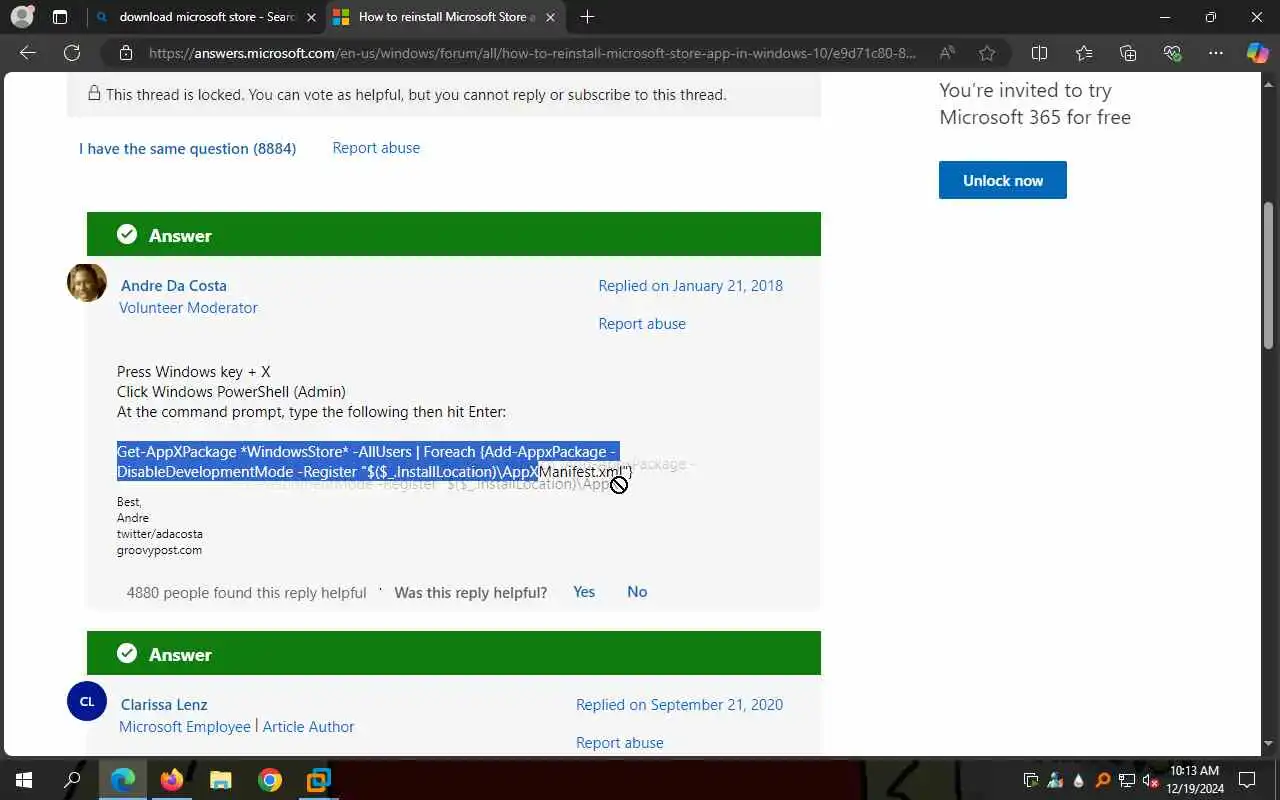Click the 'Microsoft Employee' label
This screenshot has height=800, width=1280.
[185, 726]
